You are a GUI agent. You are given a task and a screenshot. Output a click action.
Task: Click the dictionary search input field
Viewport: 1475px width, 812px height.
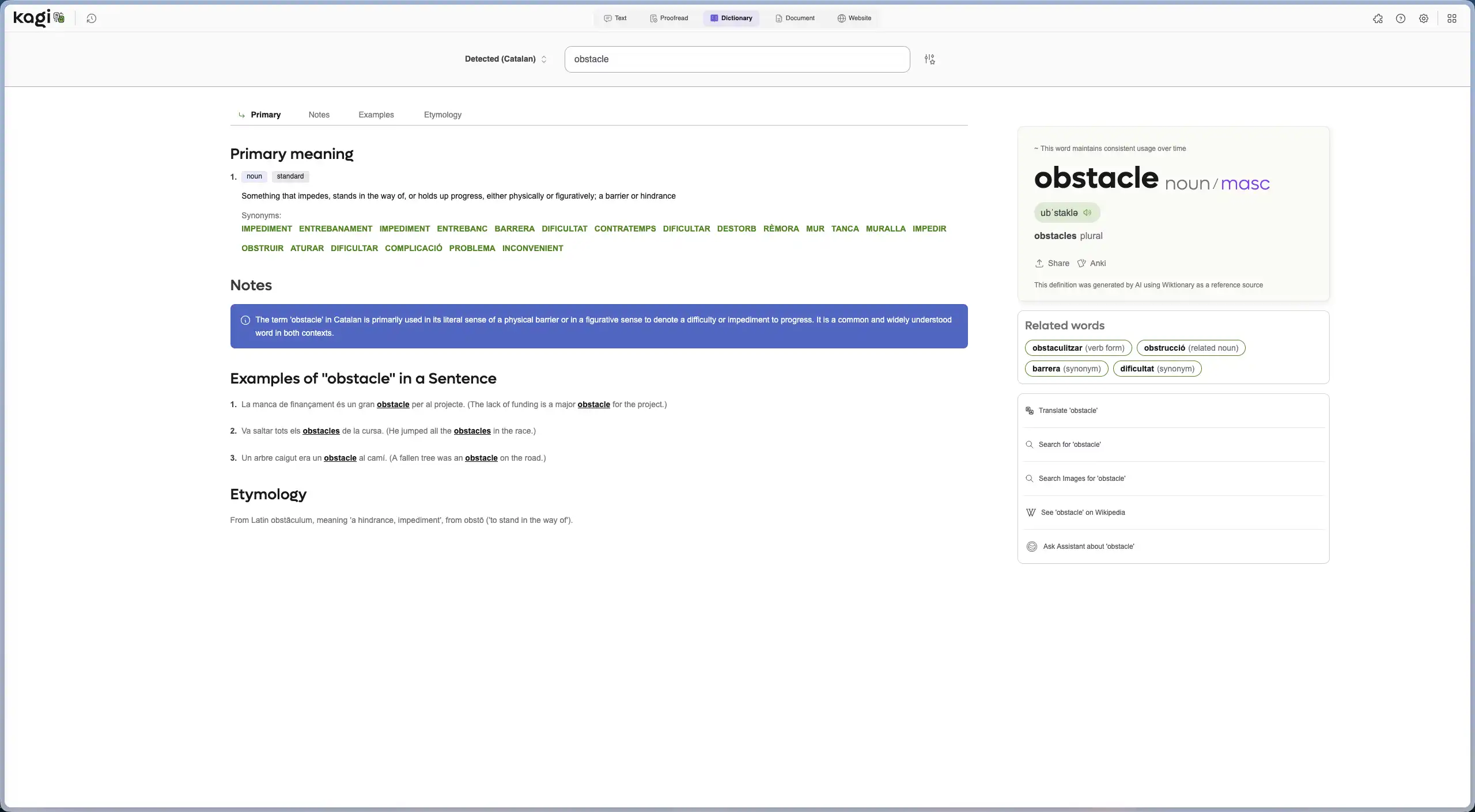coord(736,59)
